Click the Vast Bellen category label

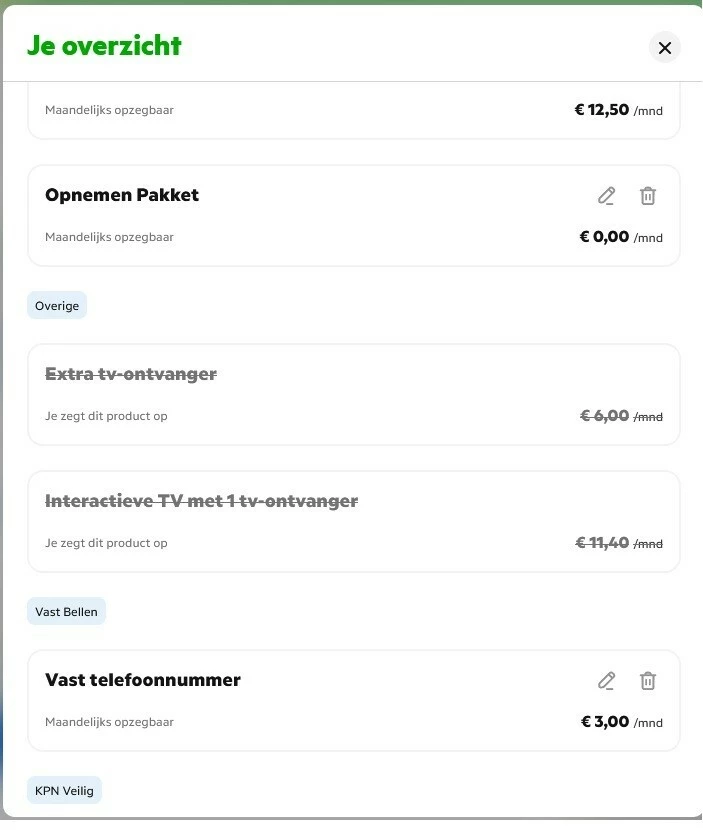point(66,612)
